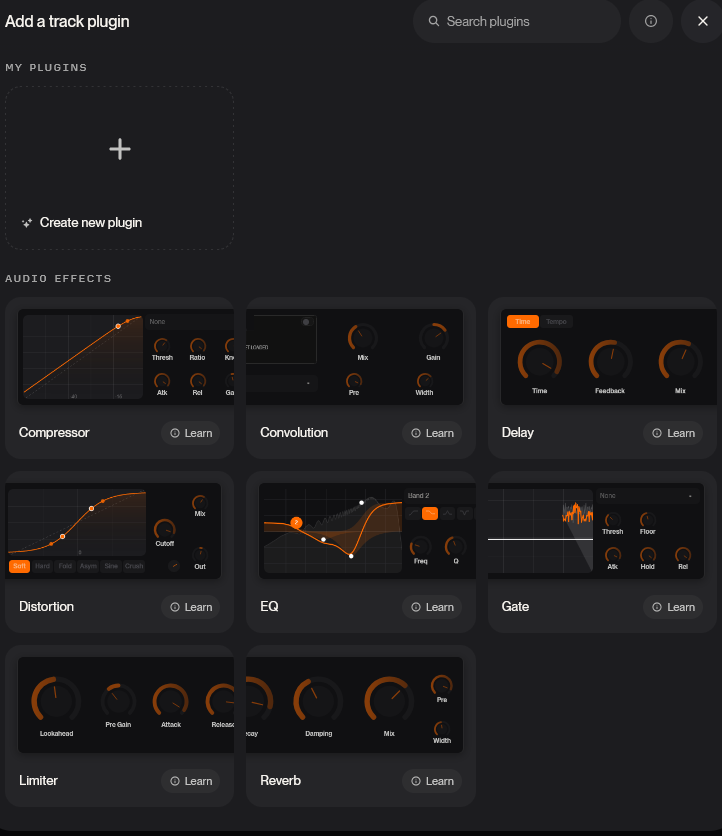The height and width of the screenshot is (836, 722).
Task: Click Learn on the Gate card
Action: click(673, 607)
